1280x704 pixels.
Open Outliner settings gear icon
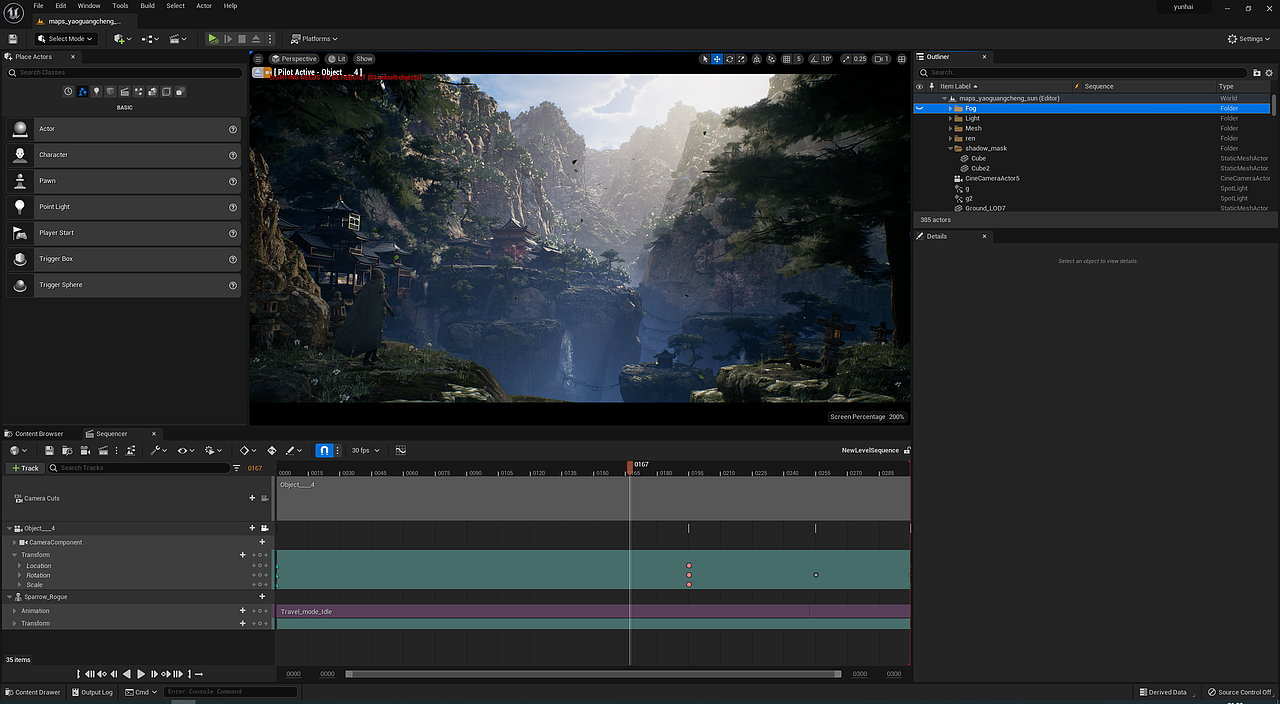pos(1271,72)
